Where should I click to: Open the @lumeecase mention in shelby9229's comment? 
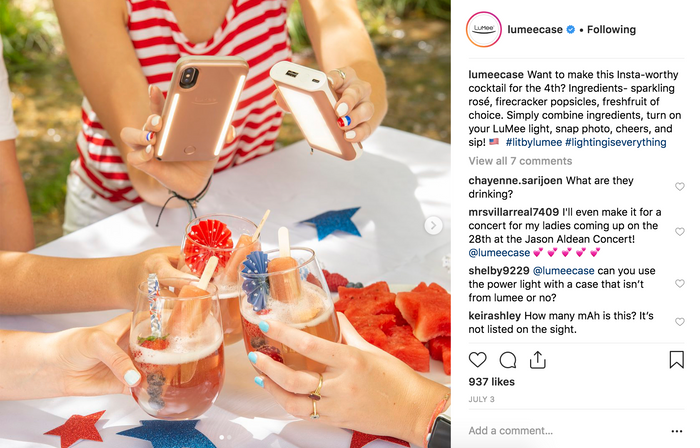click(563, 271)
